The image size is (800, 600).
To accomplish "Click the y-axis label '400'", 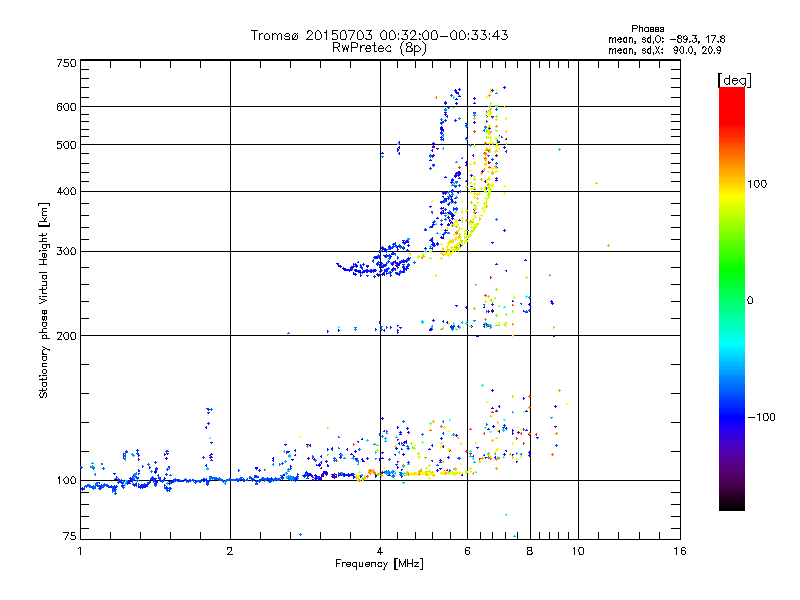I will [66, 191].
